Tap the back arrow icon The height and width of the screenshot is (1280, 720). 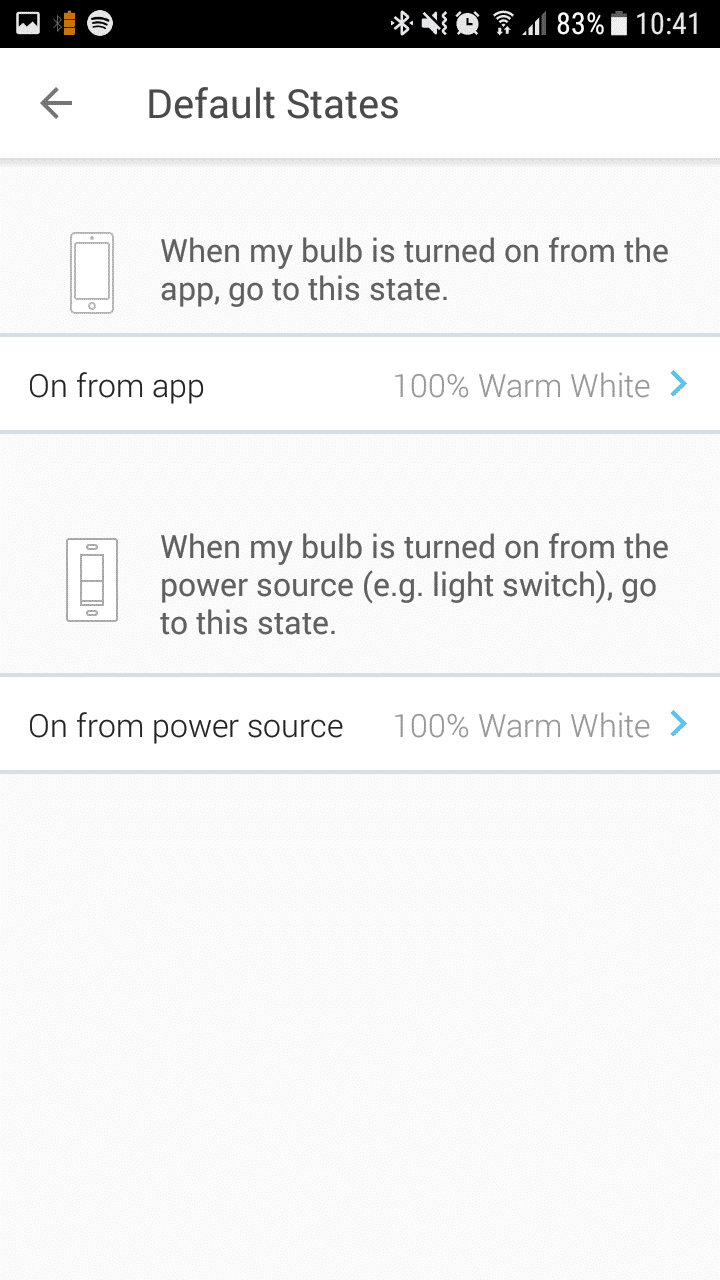(56, 104)
